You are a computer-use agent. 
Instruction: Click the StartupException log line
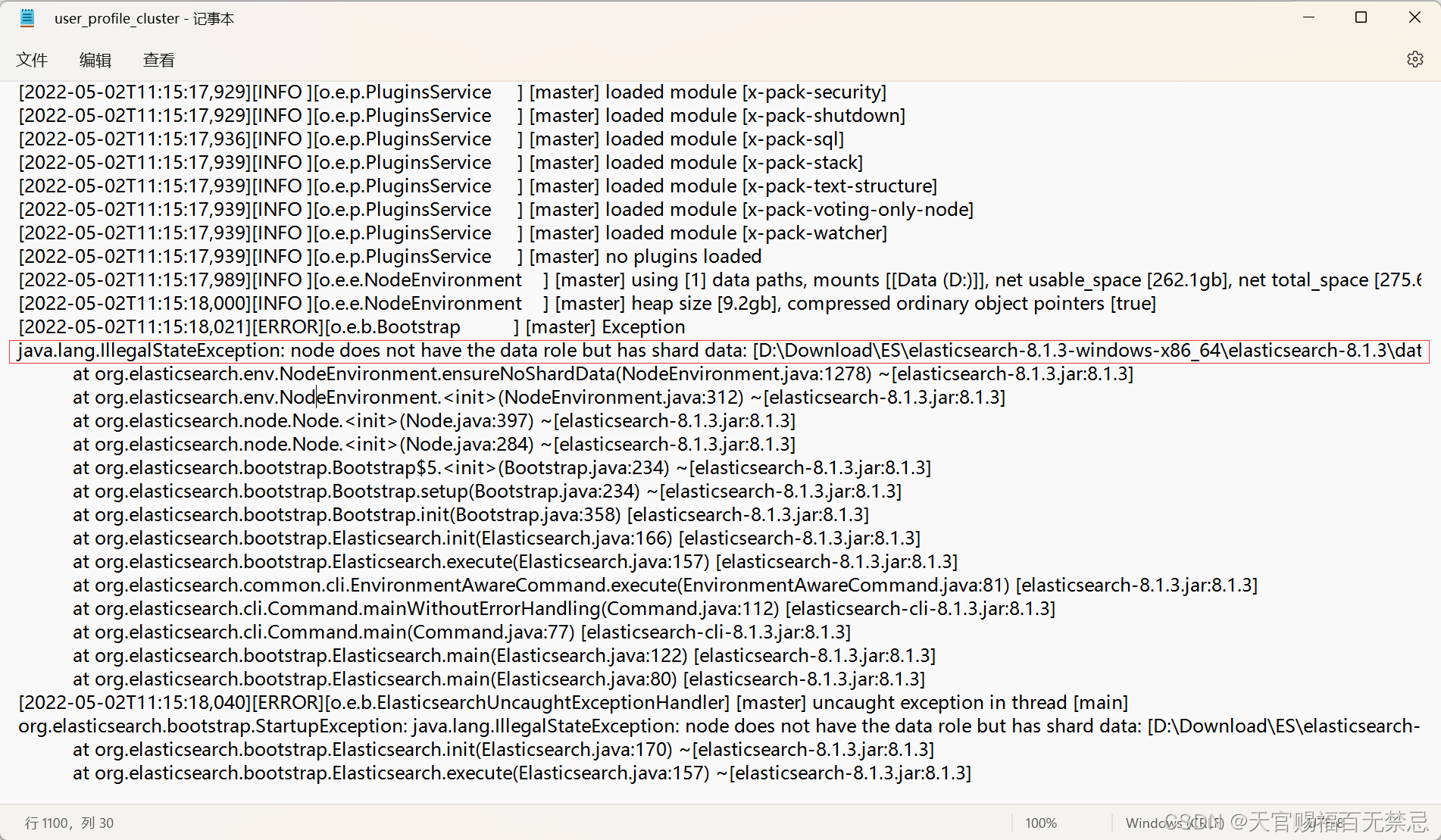tap(719, 726)
